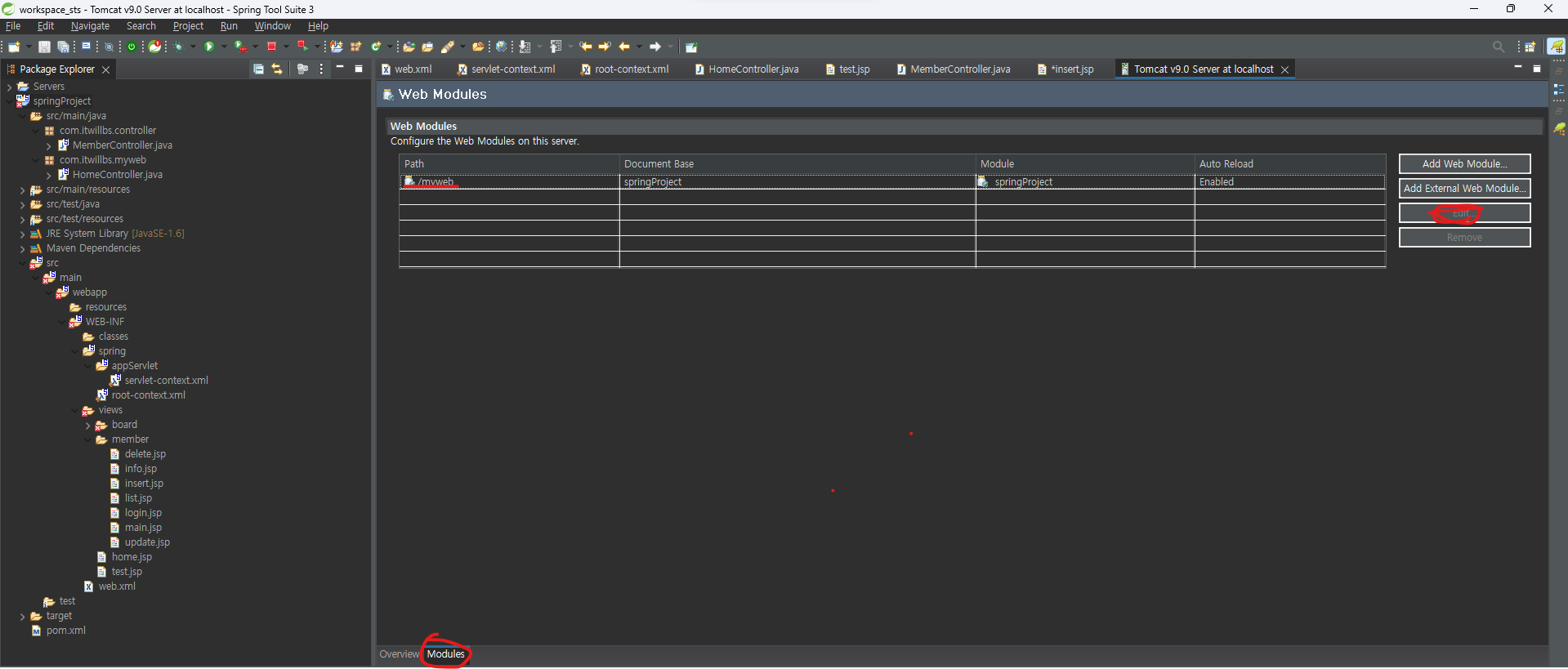Click the Open Perspective icon
This screenshot has width=1568, height=669.
[x=1530, y=47]
